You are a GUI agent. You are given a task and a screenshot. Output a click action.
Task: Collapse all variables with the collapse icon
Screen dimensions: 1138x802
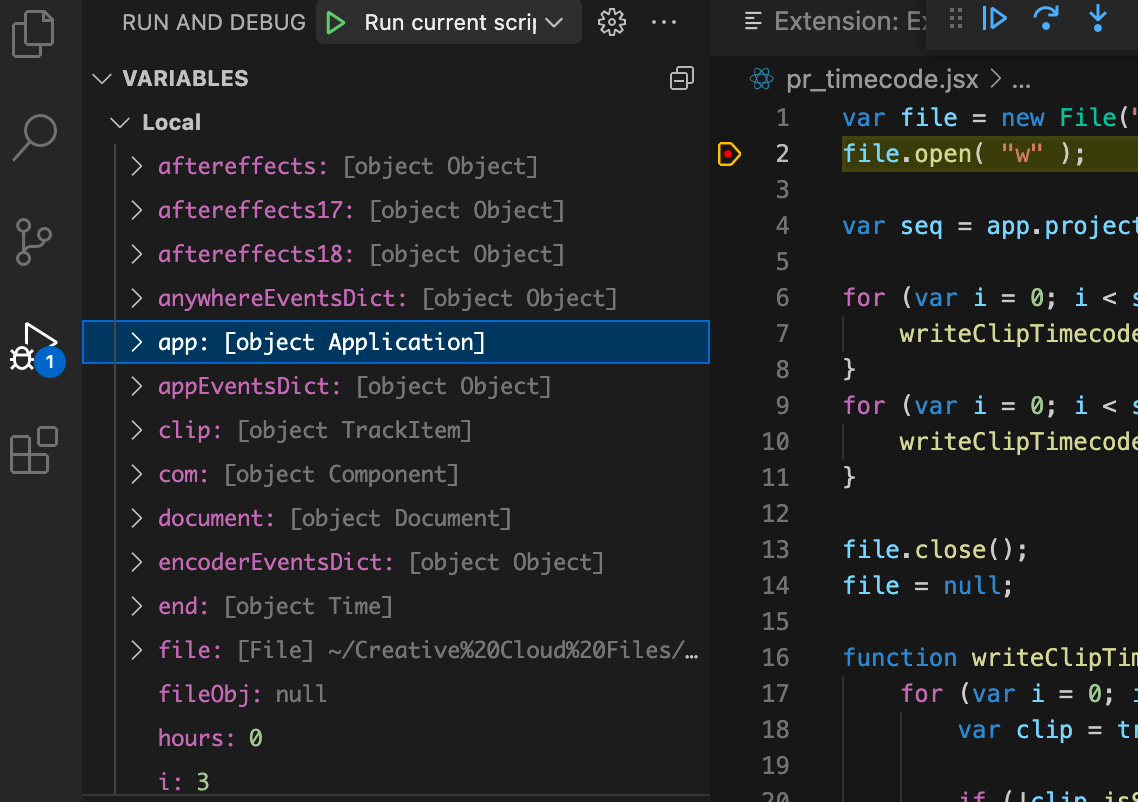682,79
